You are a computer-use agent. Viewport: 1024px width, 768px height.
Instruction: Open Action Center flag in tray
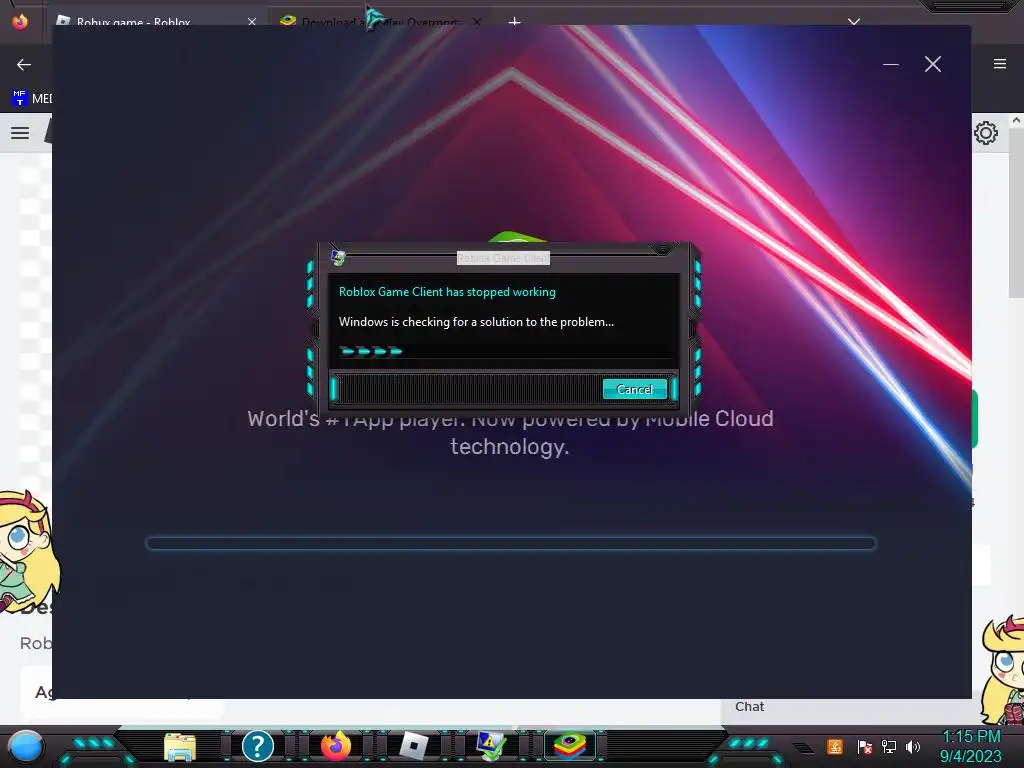click(x=864, y=746)
